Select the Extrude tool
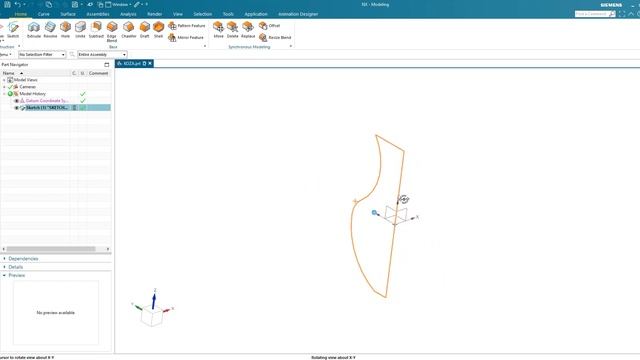 [34, 30]
